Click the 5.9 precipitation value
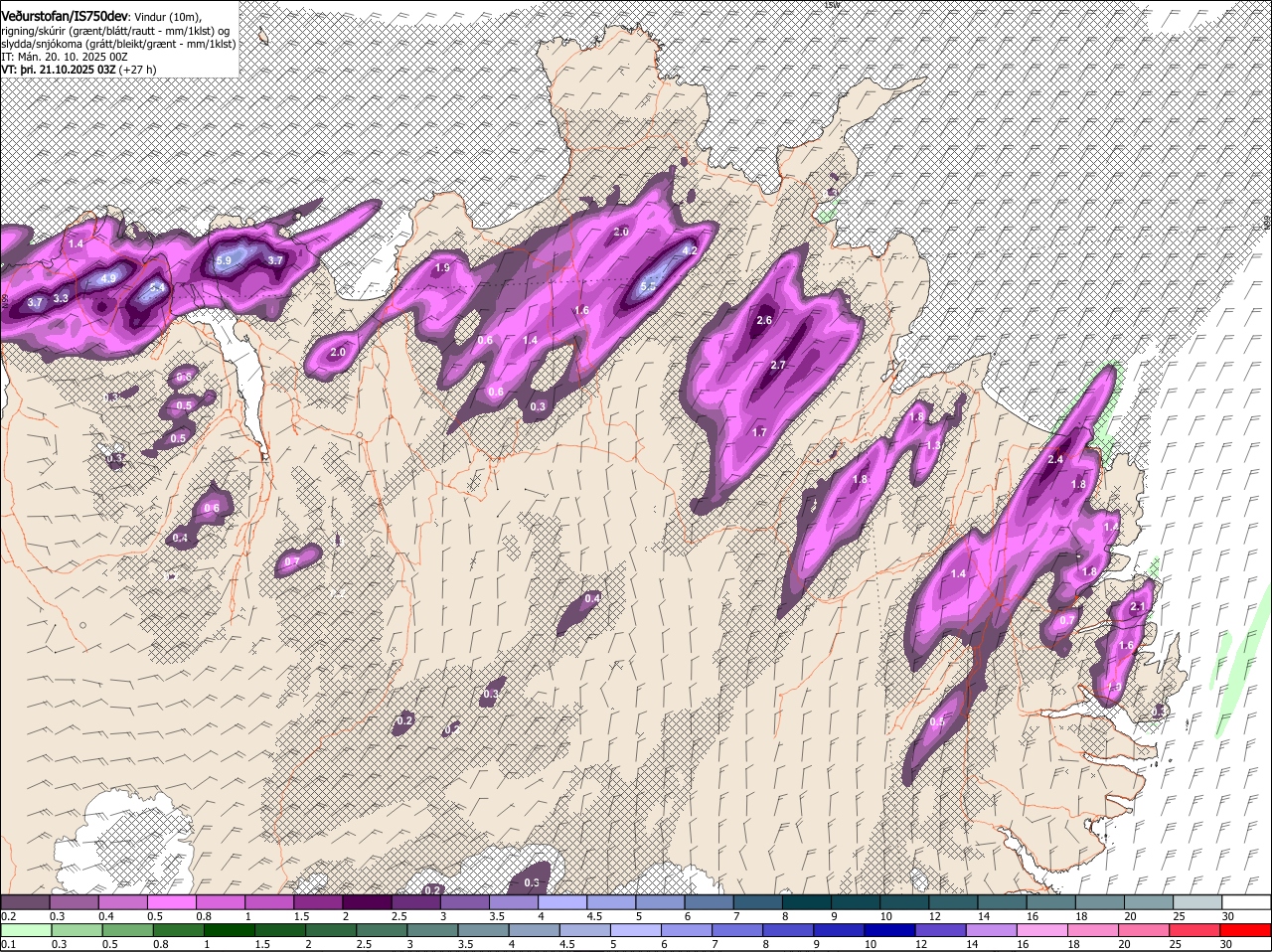 coord(224,261)
